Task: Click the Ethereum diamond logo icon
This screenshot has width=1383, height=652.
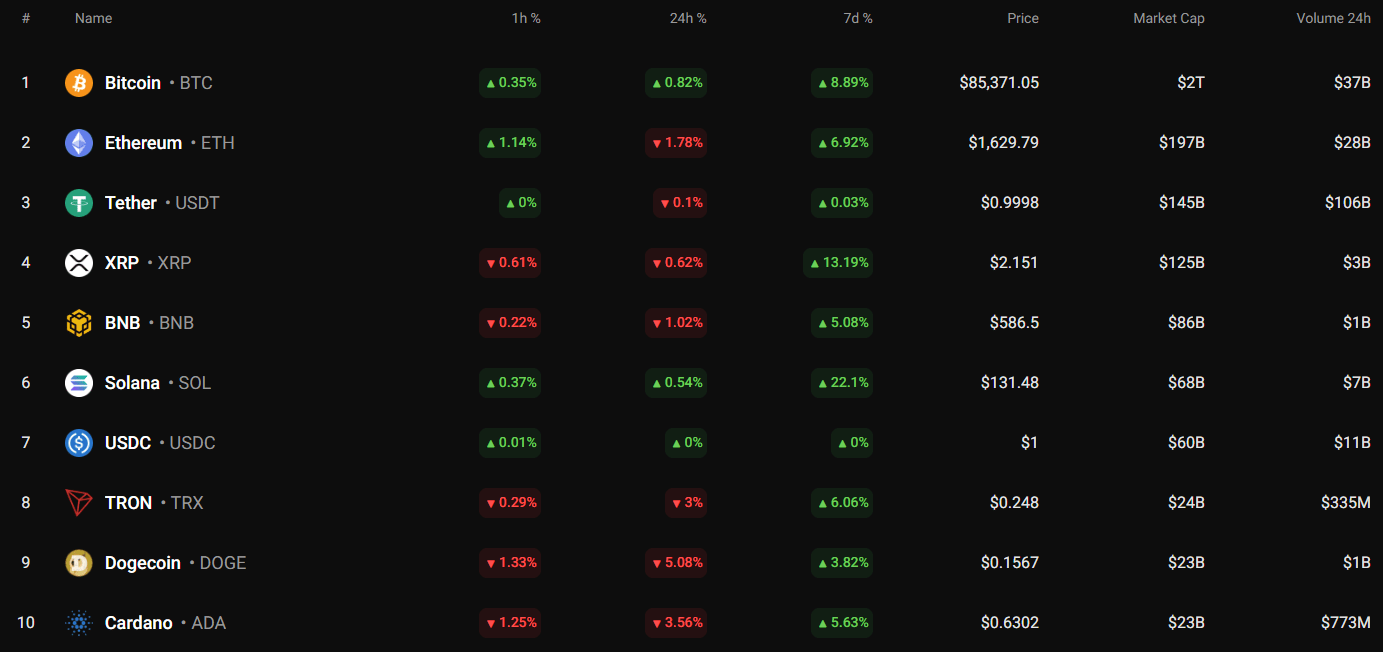Action: 79,143
